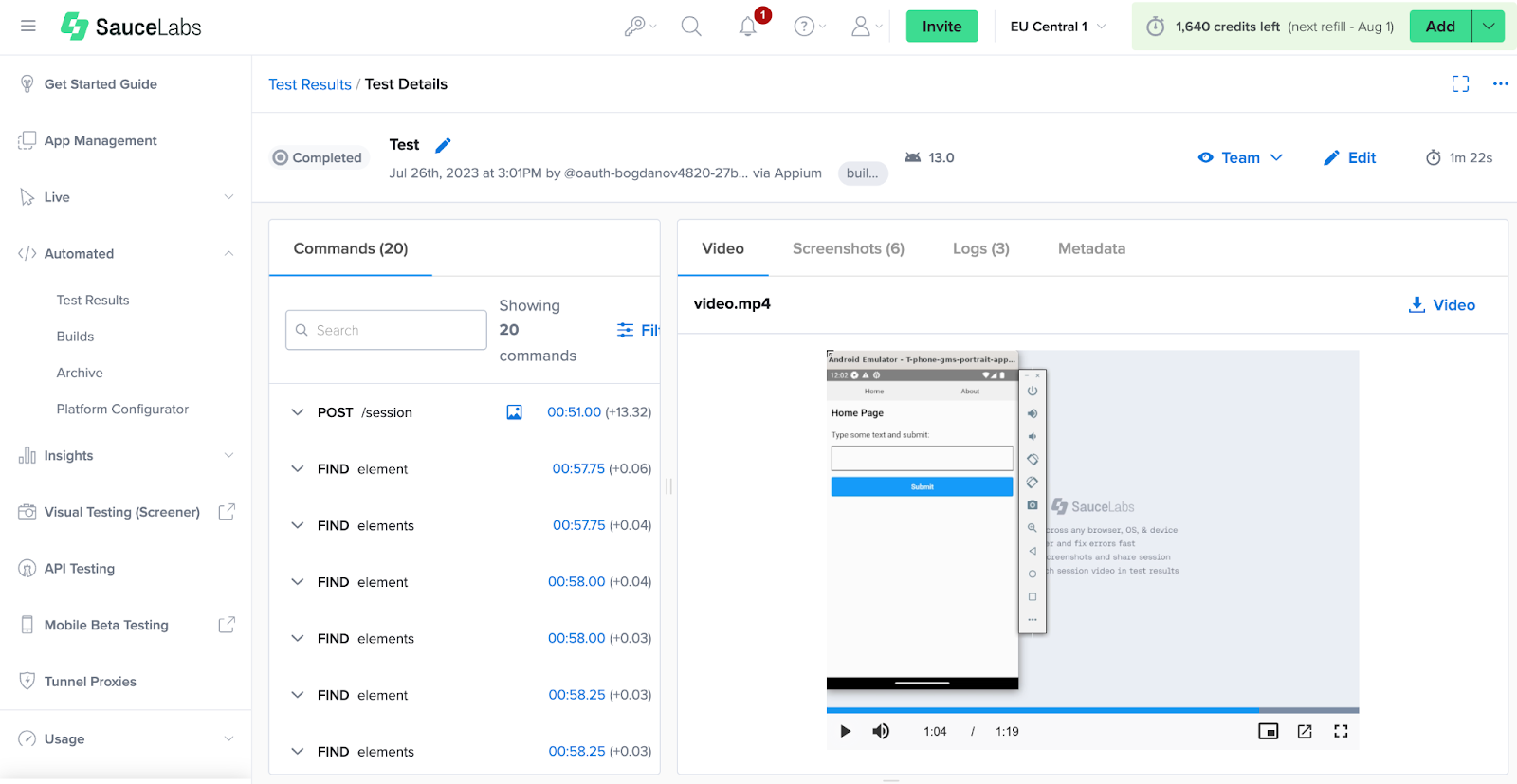Screen dimensions: 1517x784
Task: Expand the POST /session command
Action: [x=298, y=412]
